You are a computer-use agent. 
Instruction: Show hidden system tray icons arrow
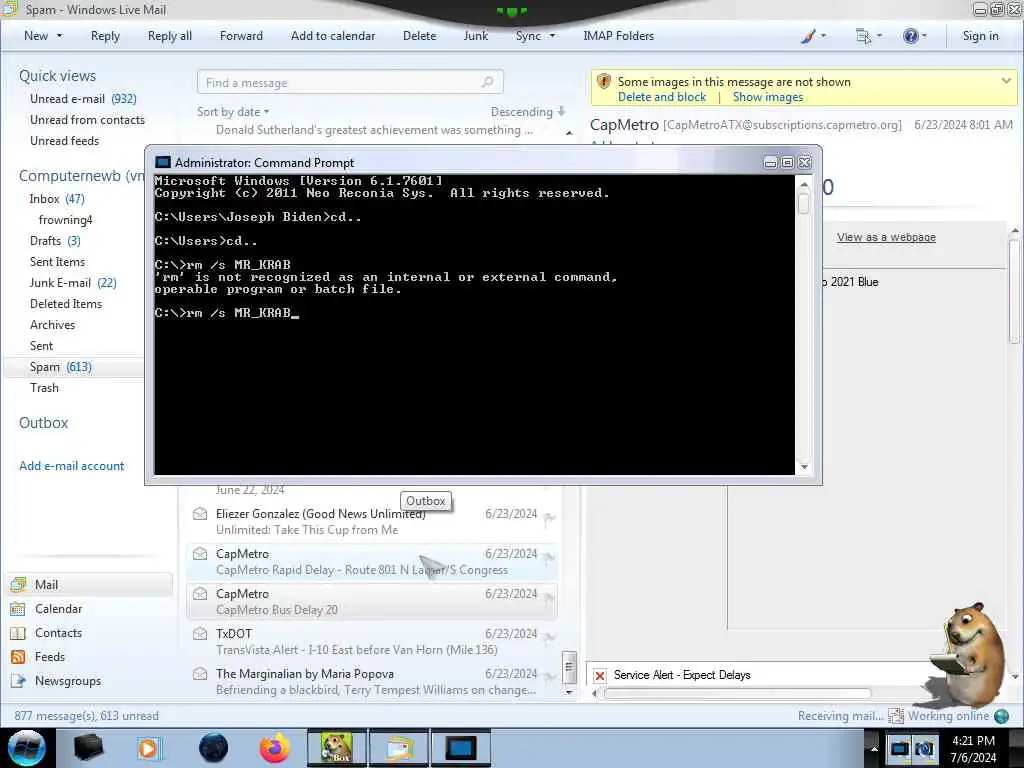873,748
